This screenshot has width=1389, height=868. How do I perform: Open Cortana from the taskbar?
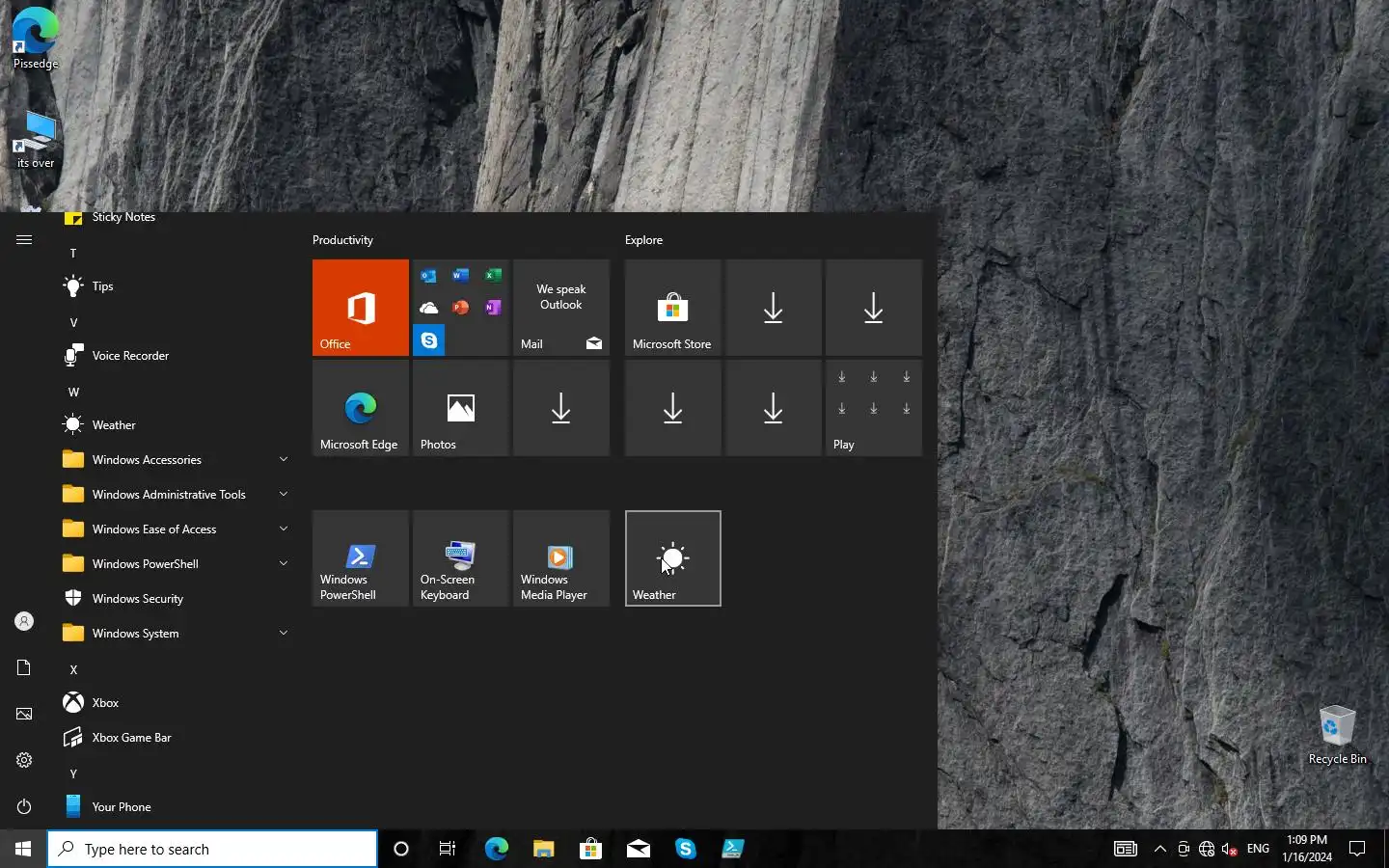pyautogui.click(x=401, y=849)
